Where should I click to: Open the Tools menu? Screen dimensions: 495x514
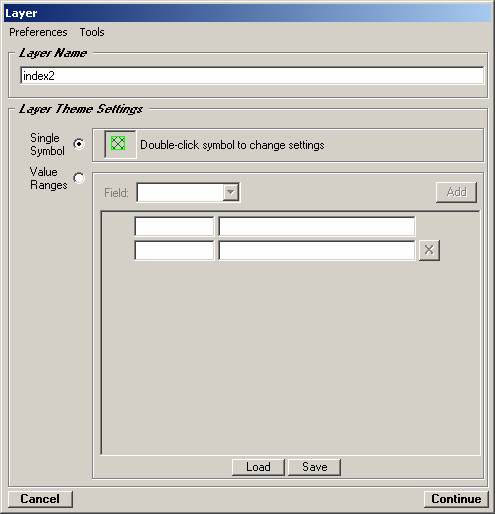pyautogui.click(x=92, y=32)
